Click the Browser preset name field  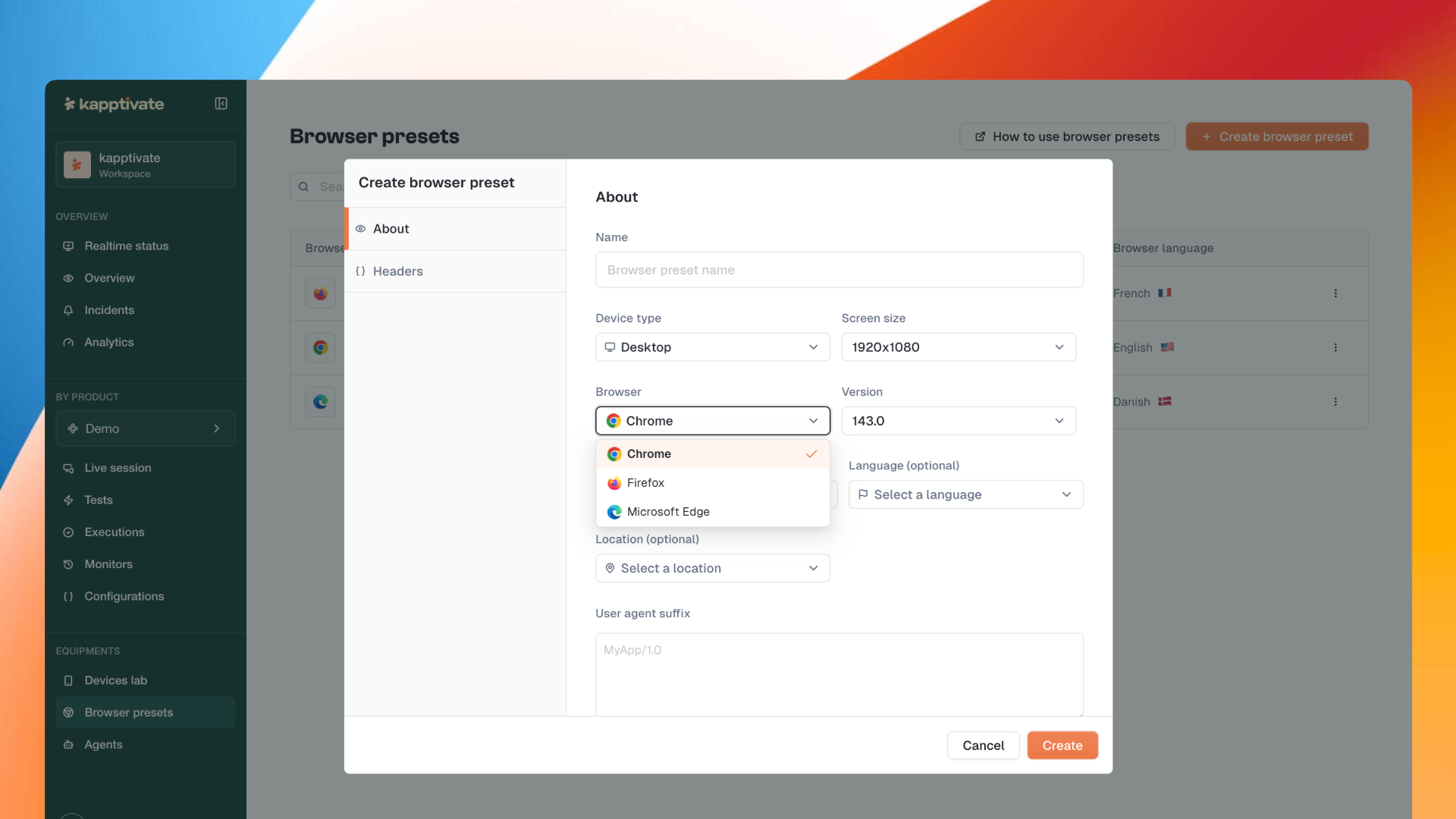coord(839,270)
